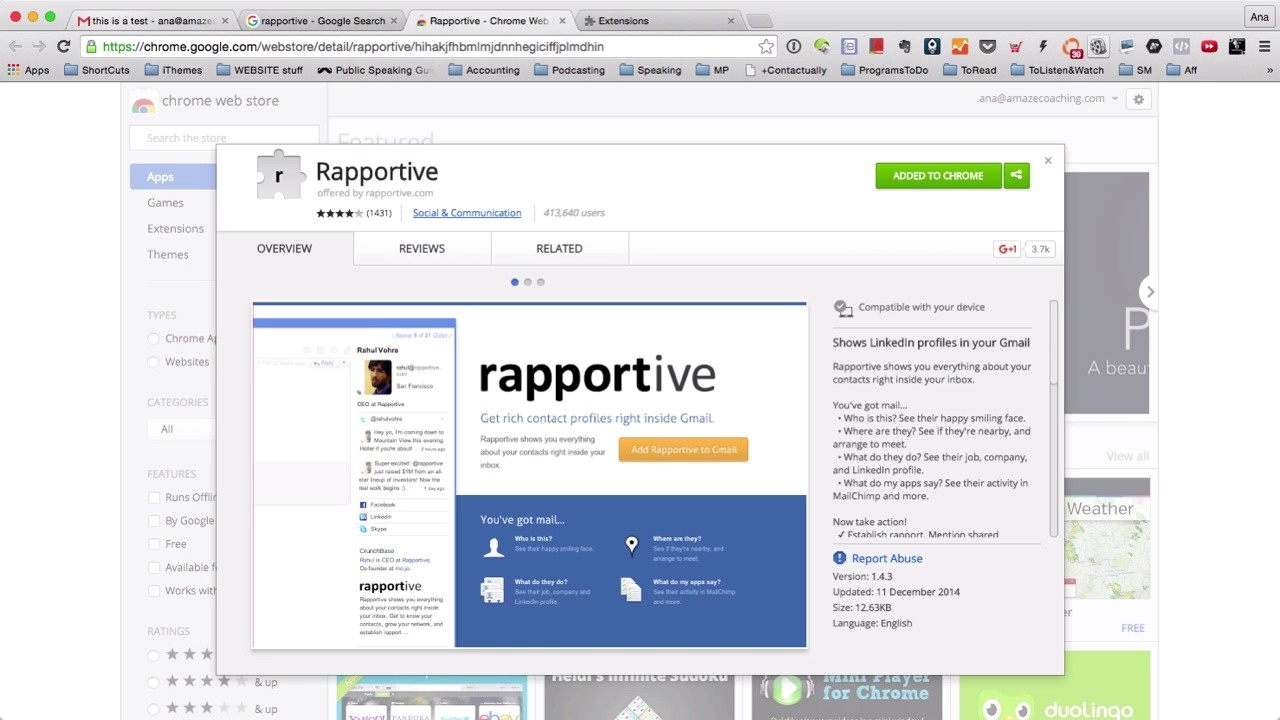The height and width of the screenshot is (720, 1280).
Task: Click the Report Abuse flag icon
Action: tap(840, 558)
